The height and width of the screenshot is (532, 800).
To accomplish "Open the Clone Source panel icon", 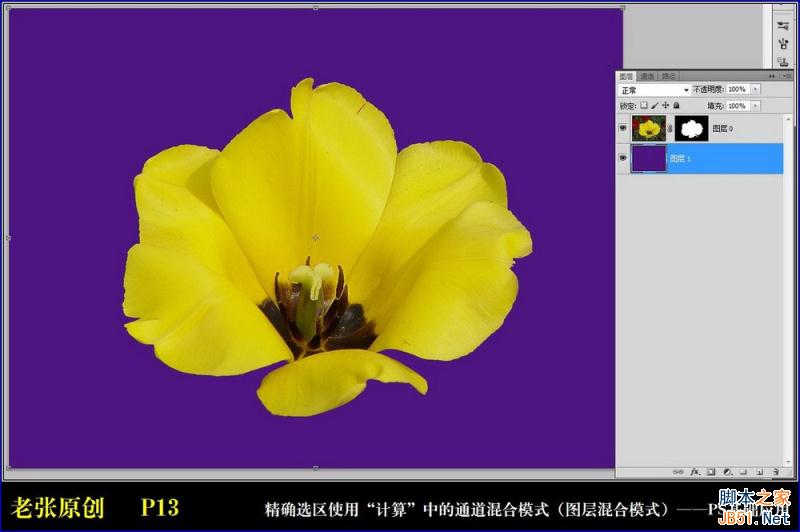I will pyautogui.click(x=783, y=62).
